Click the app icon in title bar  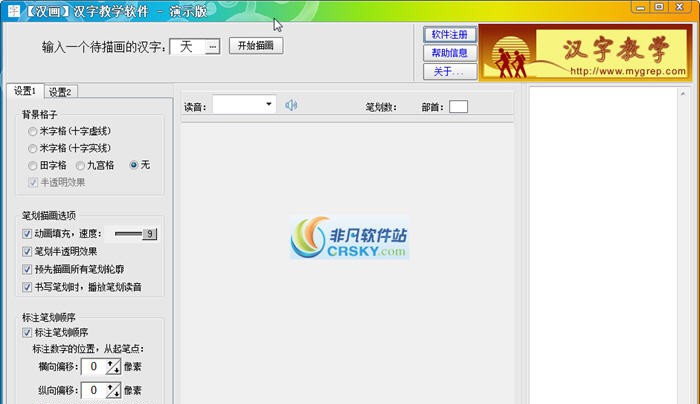(14, 10)
